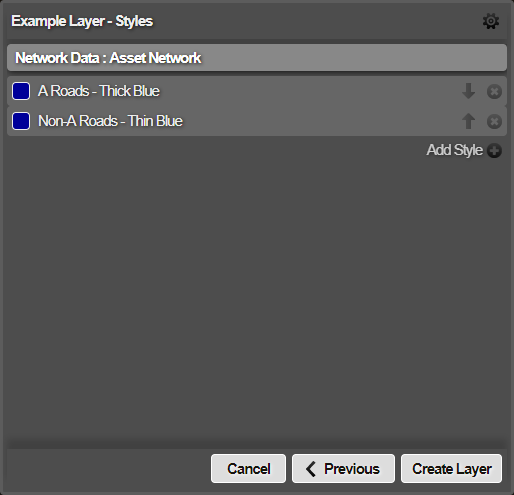514x495 pixels.
Task: Click the plus icon beside Add Style
Action: pyautogui.click(x=494, y=150)
